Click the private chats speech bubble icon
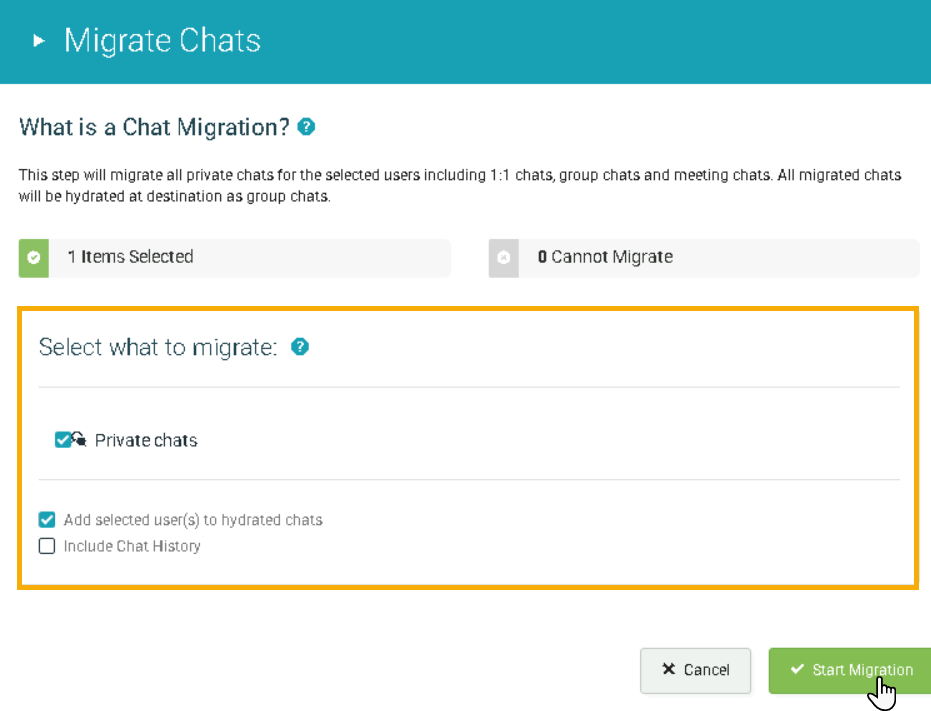Viewport: 931px width, 711px height. [80, 440]
